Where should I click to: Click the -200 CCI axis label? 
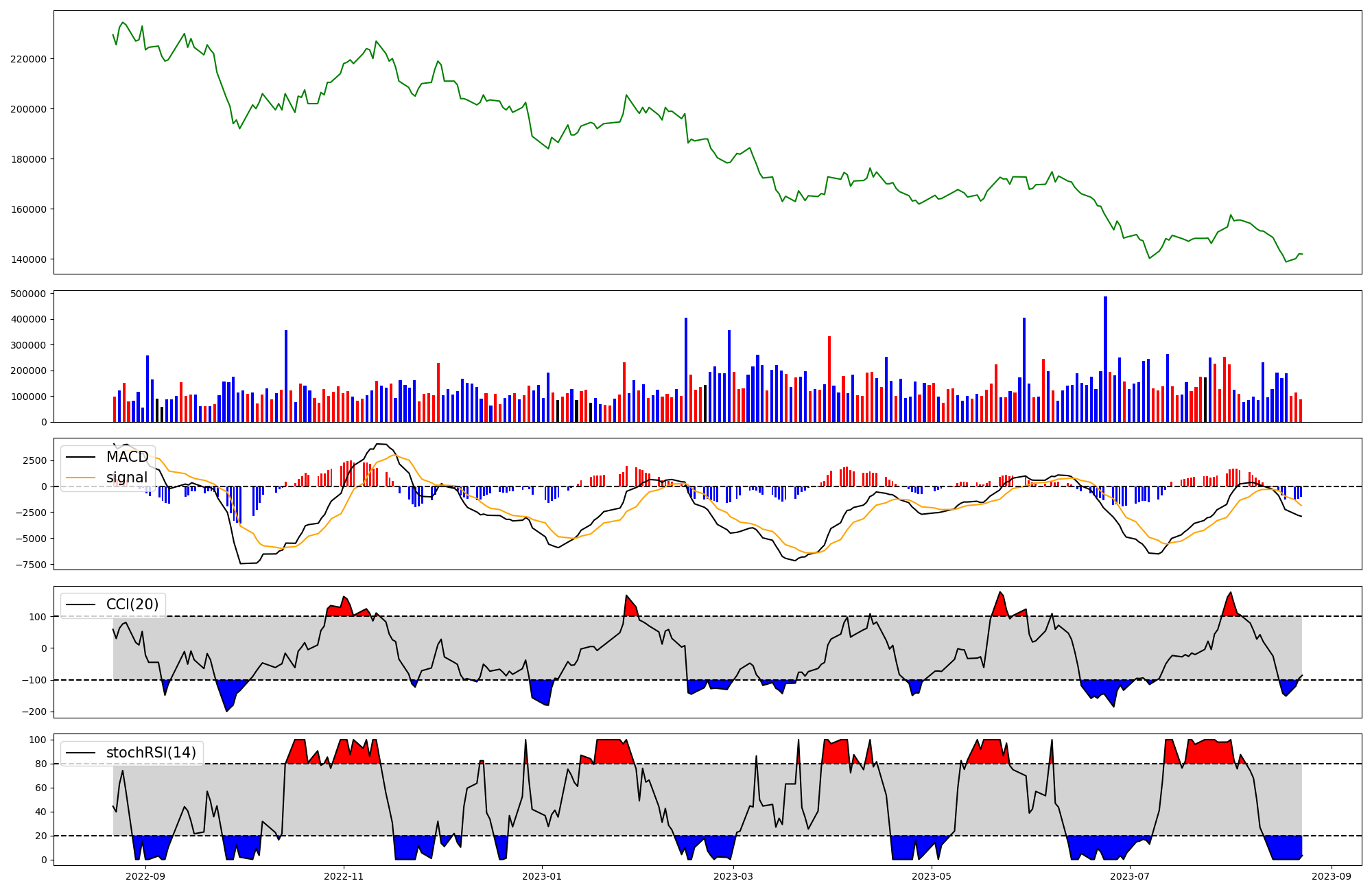point(34,712)
